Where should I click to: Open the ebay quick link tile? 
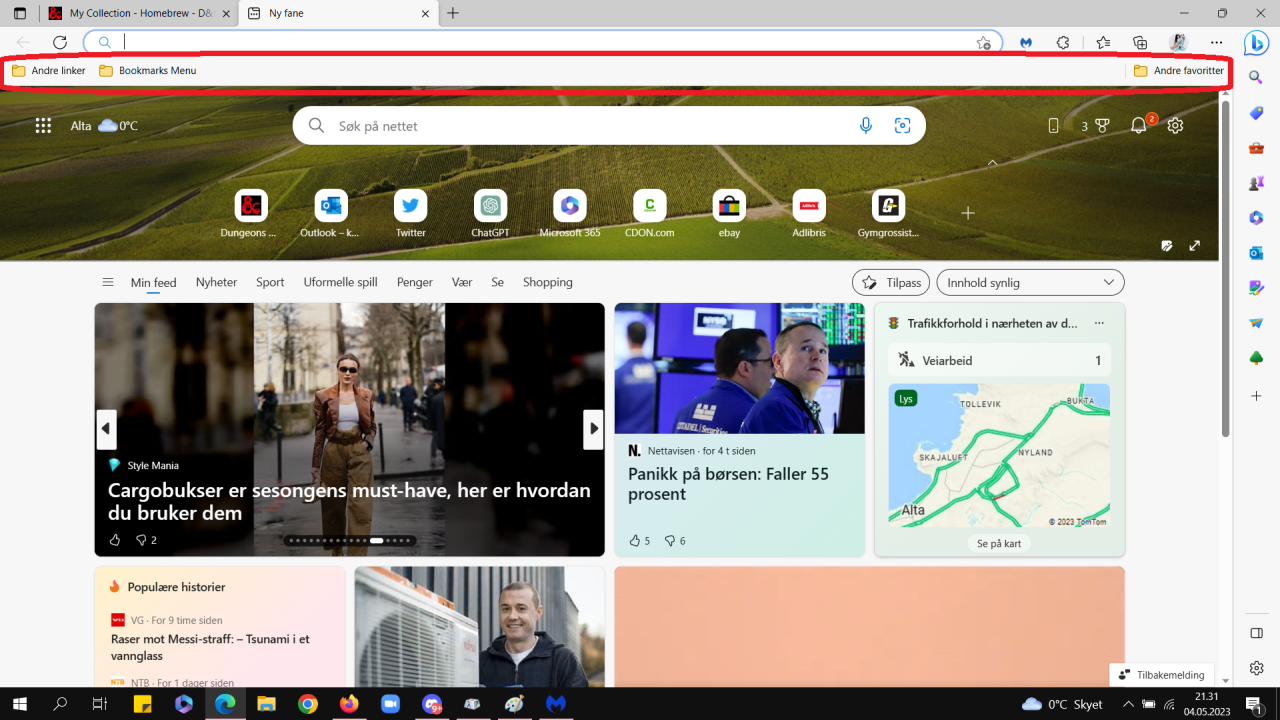[729, 206]
